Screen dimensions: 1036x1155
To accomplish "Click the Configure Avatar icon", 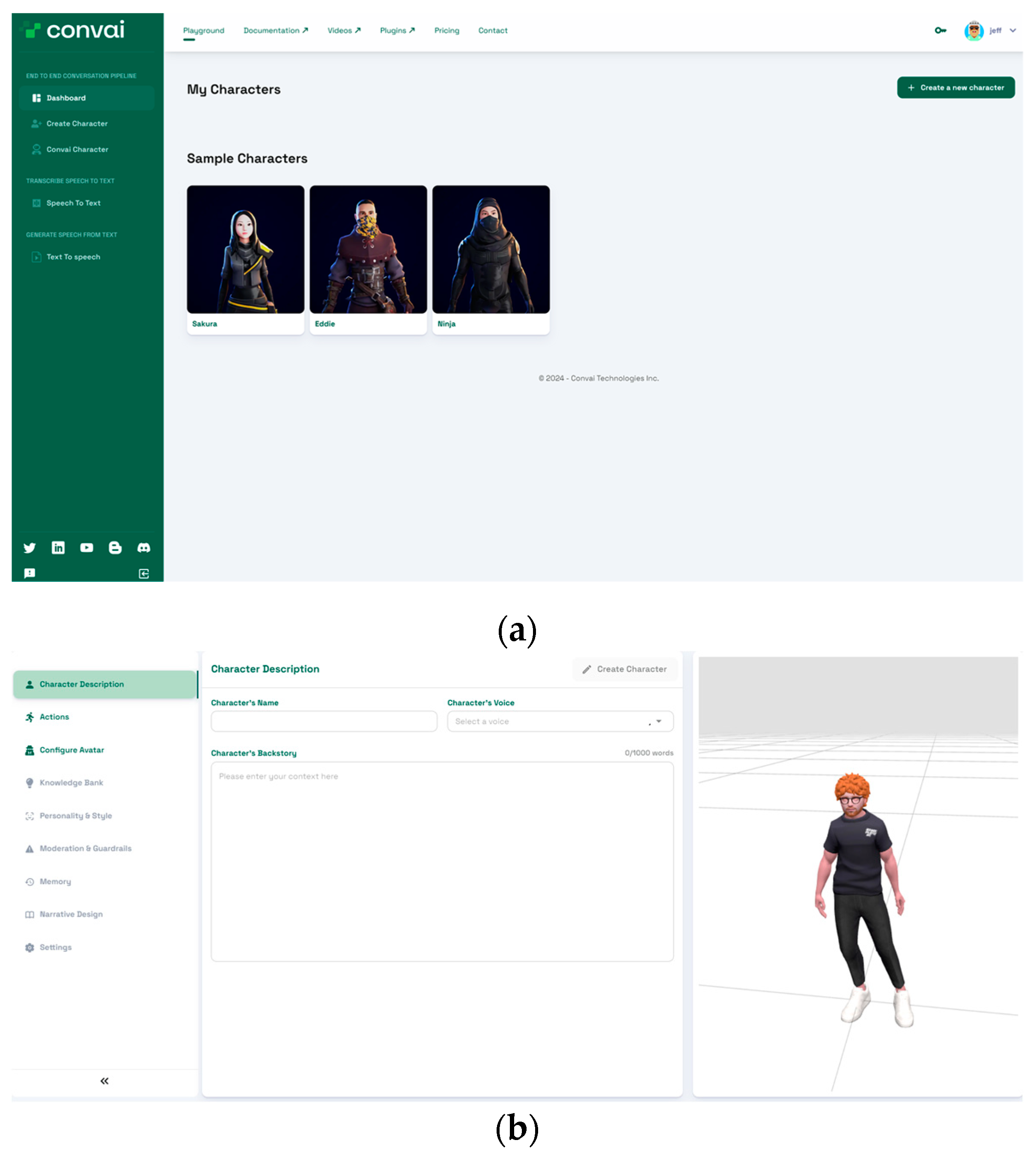I will coord(30,750).
